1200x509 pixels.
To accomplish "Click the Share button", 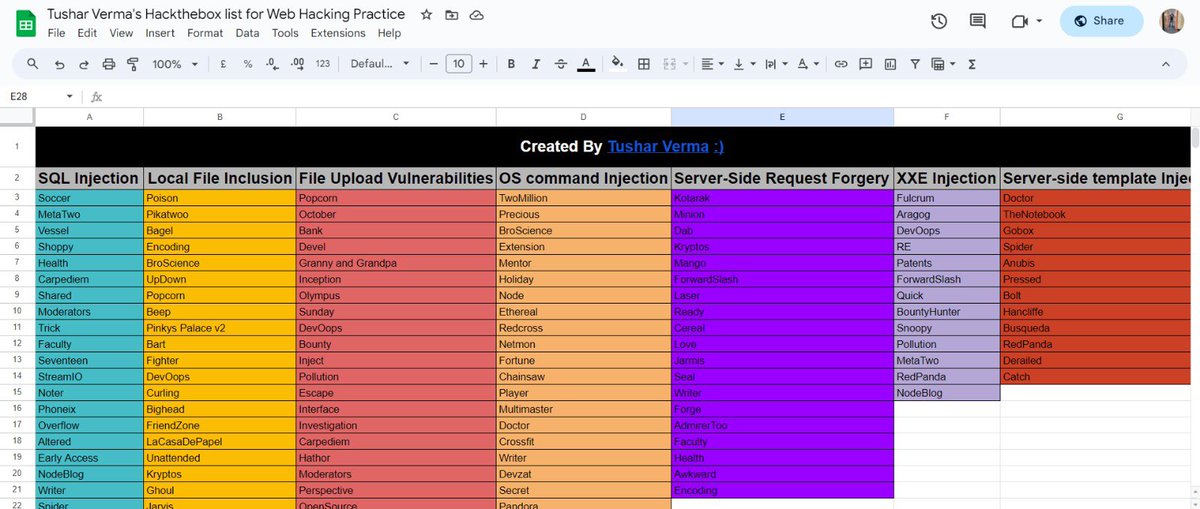I will [1101, 21].
